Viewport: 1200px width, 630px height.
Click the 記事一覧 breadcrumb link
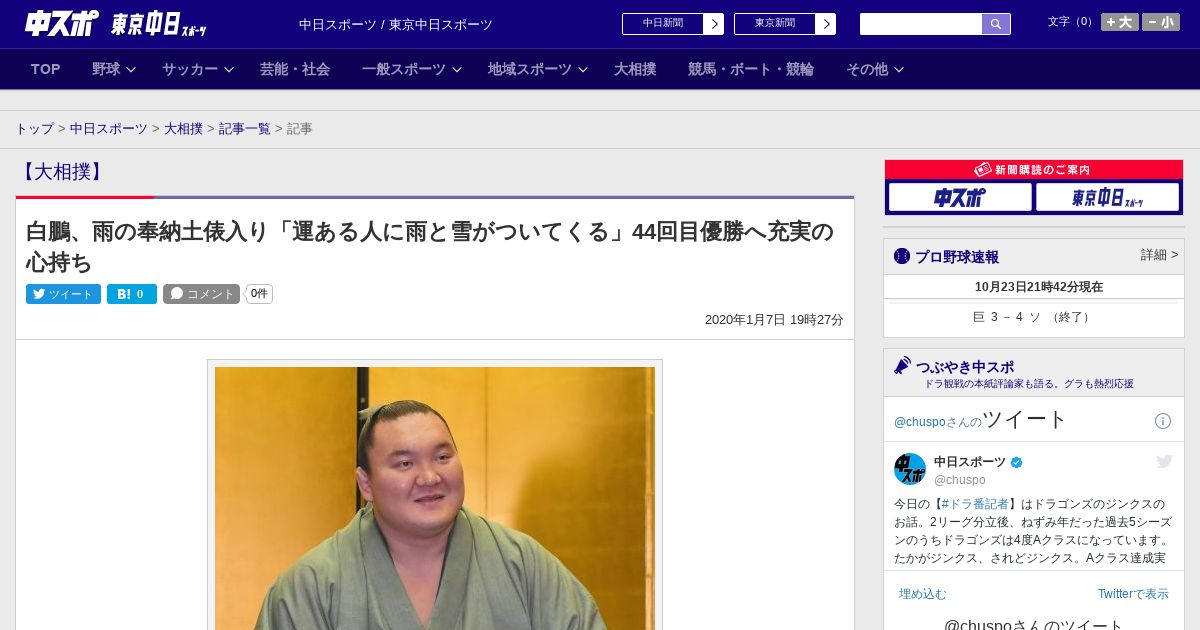point(245,129)
